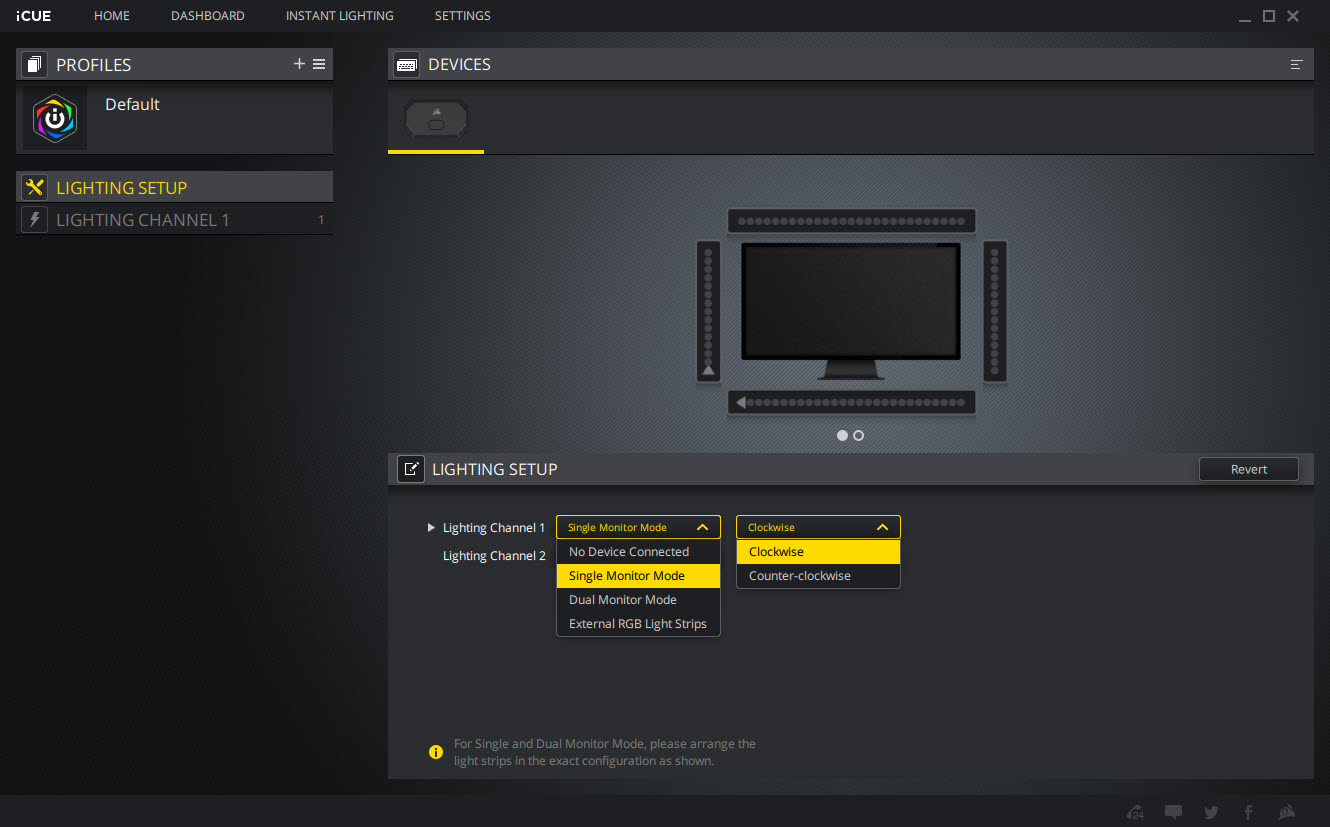Image resolution: width=1330 pixels, height=827 pixels.
Task: Click the Devices keyboard header icon
Action: tap(407, 64)
